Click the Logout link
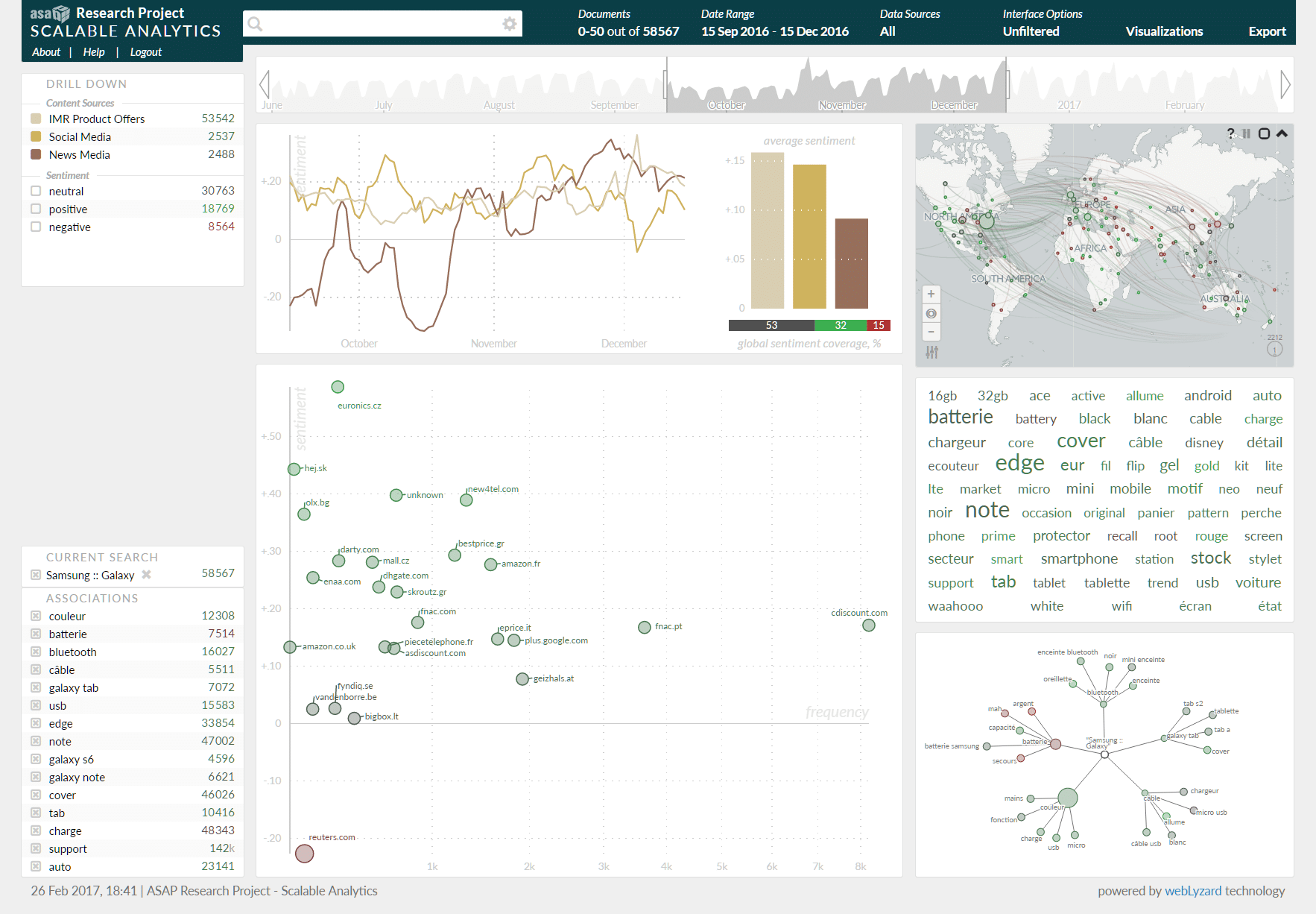This screenshot has height=914, width=1316. click(145, 51)
